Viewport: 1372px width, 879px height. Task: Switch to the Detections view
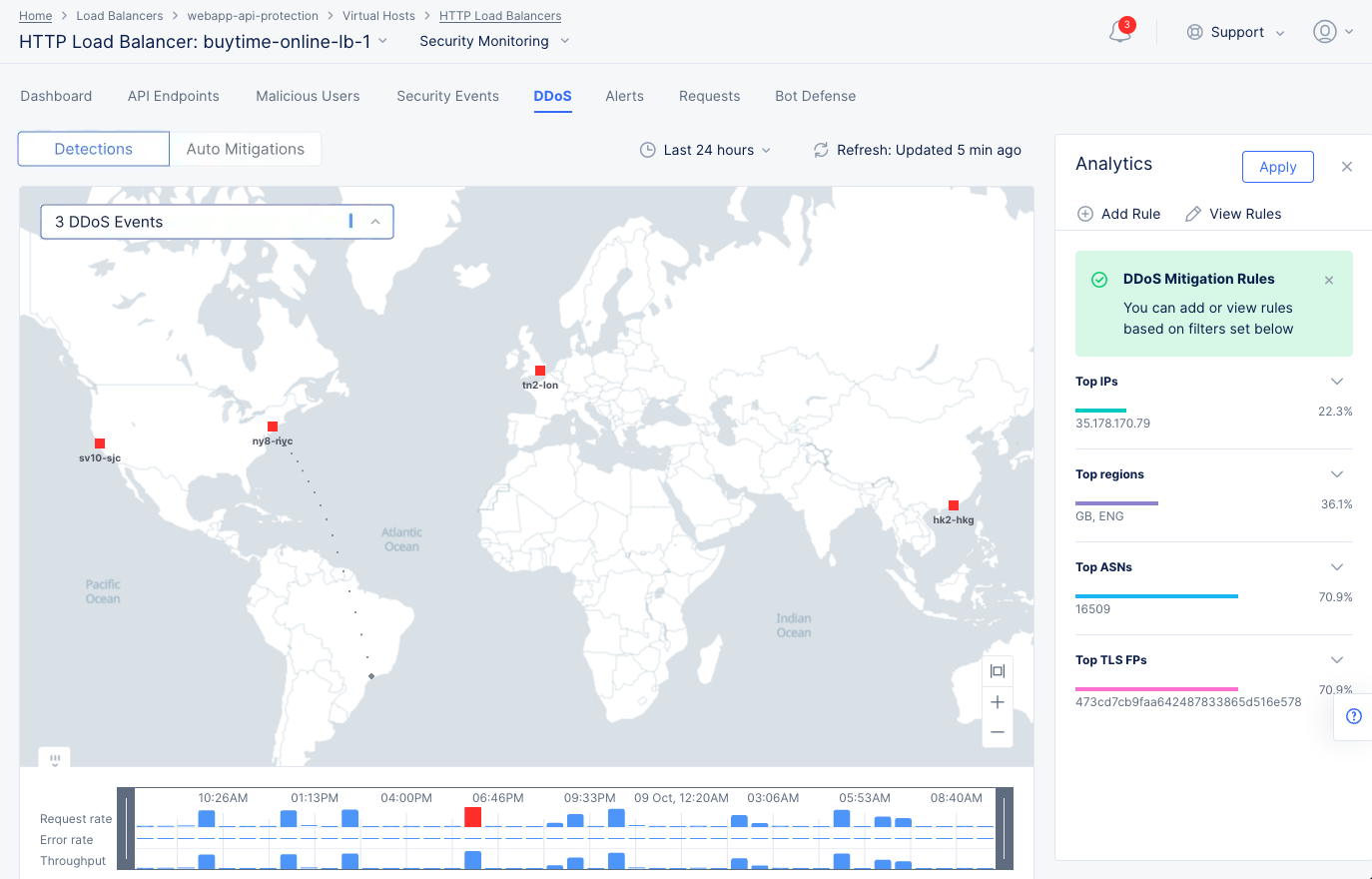coord(93,148)
